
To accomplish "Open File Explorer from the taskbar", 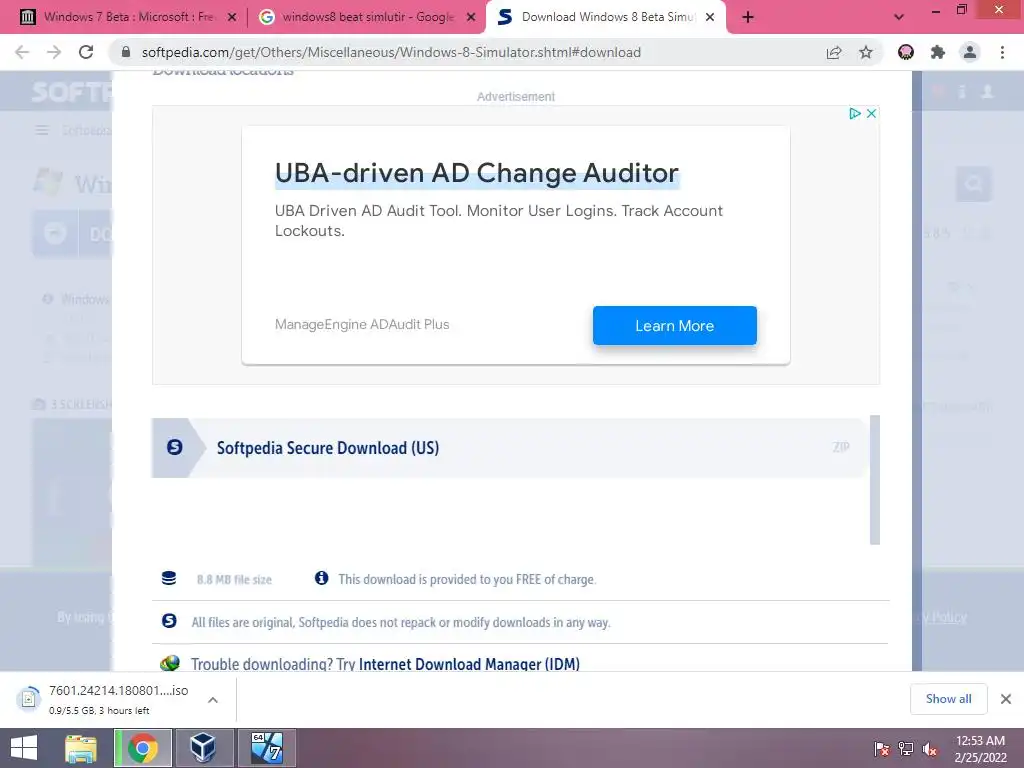I will coord(81,748).
